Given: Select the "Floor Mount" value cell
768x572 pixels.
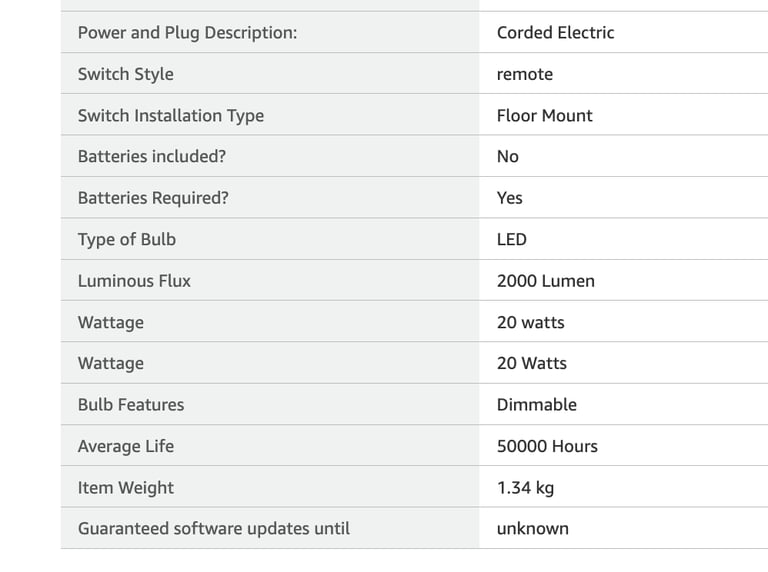Looking at the screenshot, I should pos(544,115).
